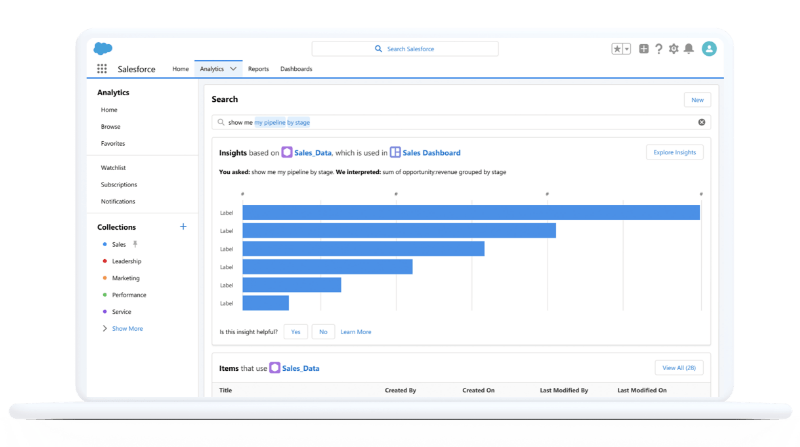The width and height of the screenshot is (800, 447).
Task: Open Notifications in the sidebar
Action: click(x=118, y=202)
